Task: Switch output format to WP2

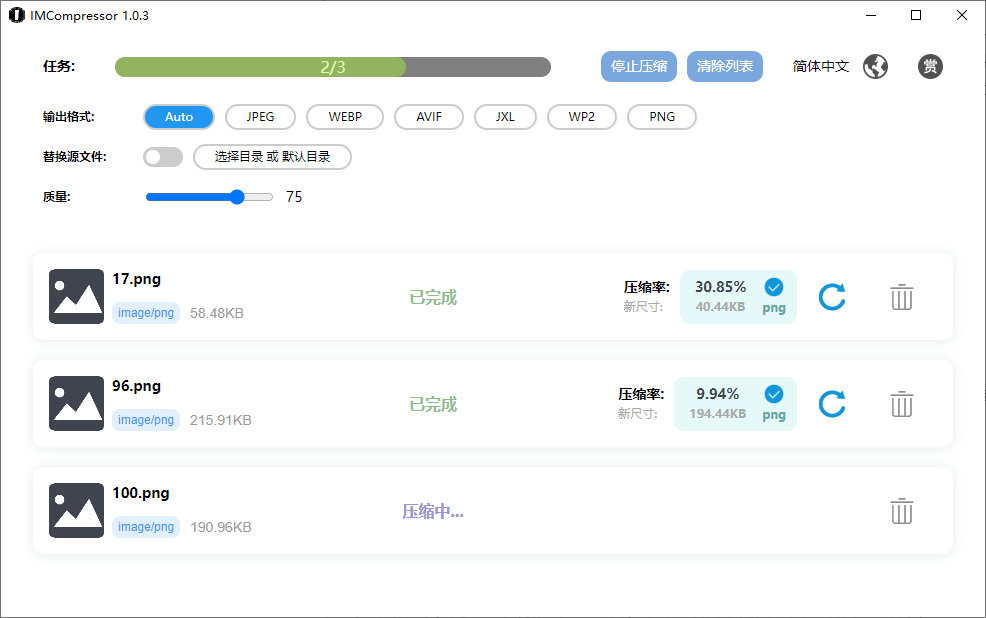Action: pos(581,116)
